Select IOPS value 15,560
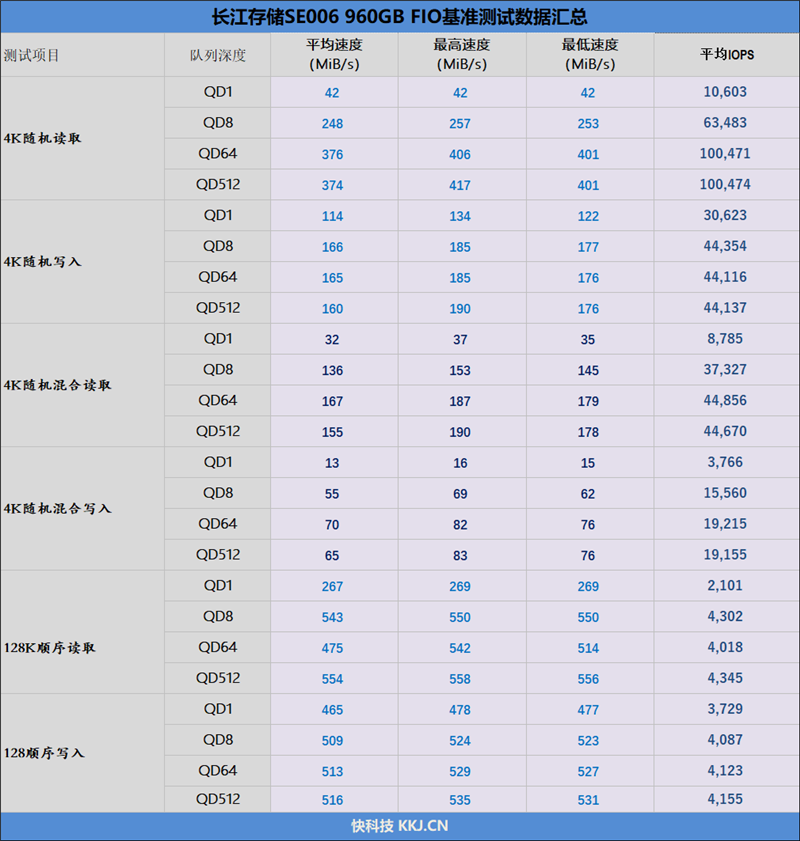This screenshot has width=800, height=841. (x=725, y=493)
